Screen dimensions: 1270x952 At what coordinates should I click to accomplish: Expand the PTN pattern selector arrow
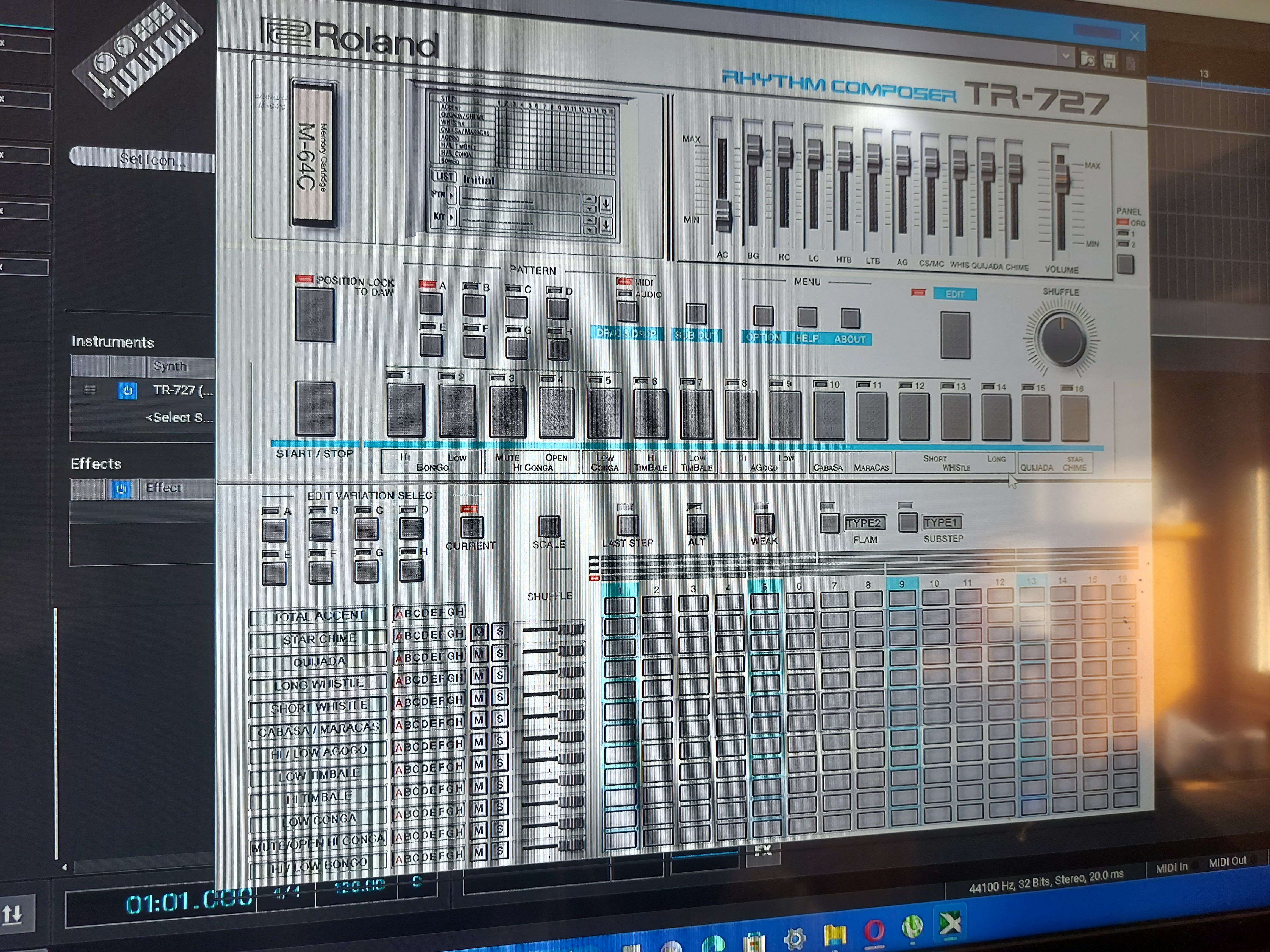[x=451, y=195]
